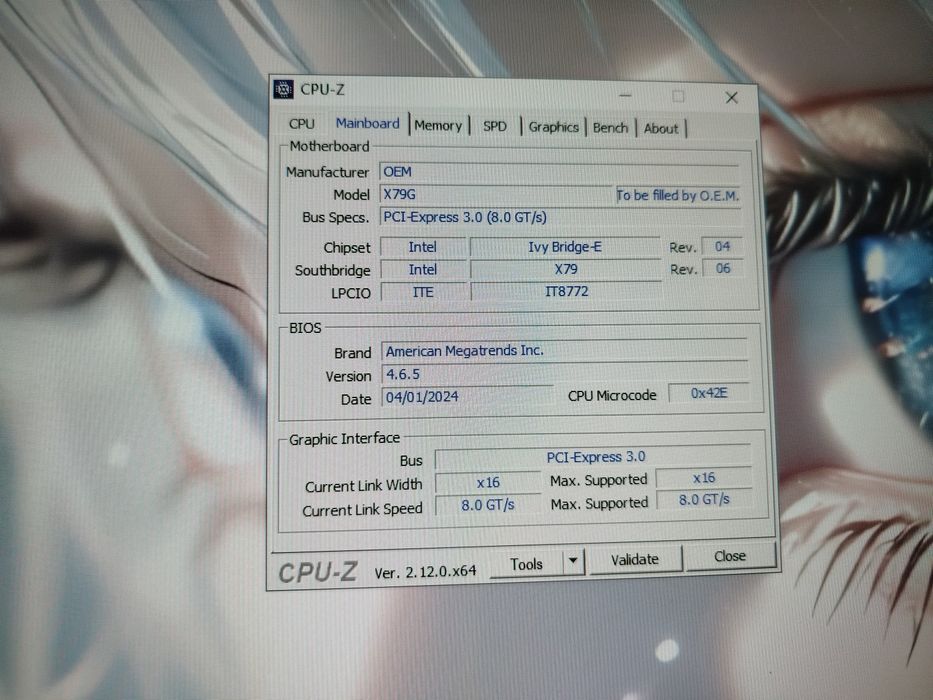
Task: Click the CPU-Z title bar text
Action: [322, 89]
